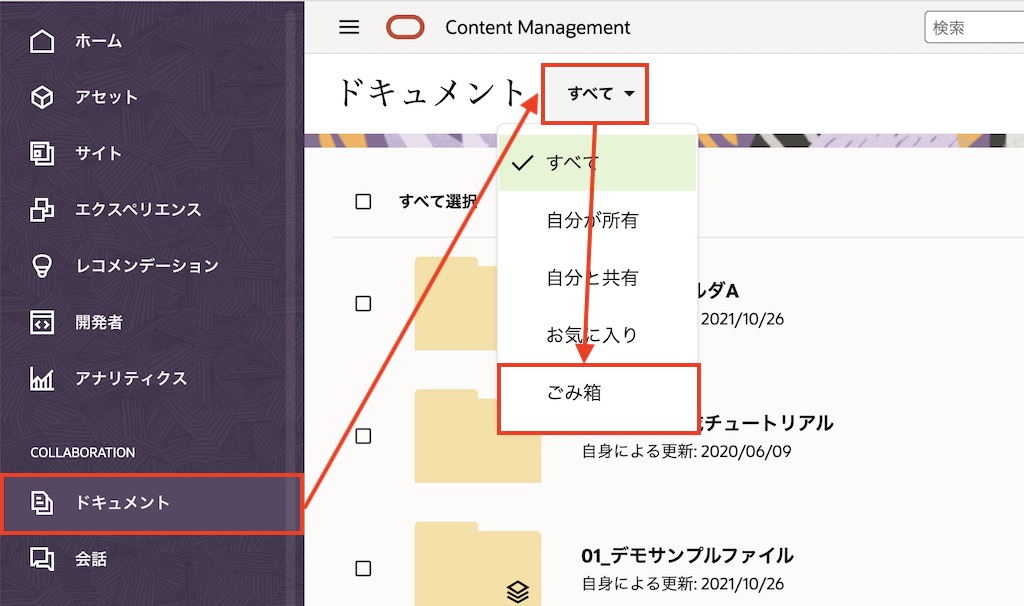Select the checkbox for 01_デモサンプルファイル
Image resolution: width=1024 pixels, height=606 pixels.
pos(365,570)
